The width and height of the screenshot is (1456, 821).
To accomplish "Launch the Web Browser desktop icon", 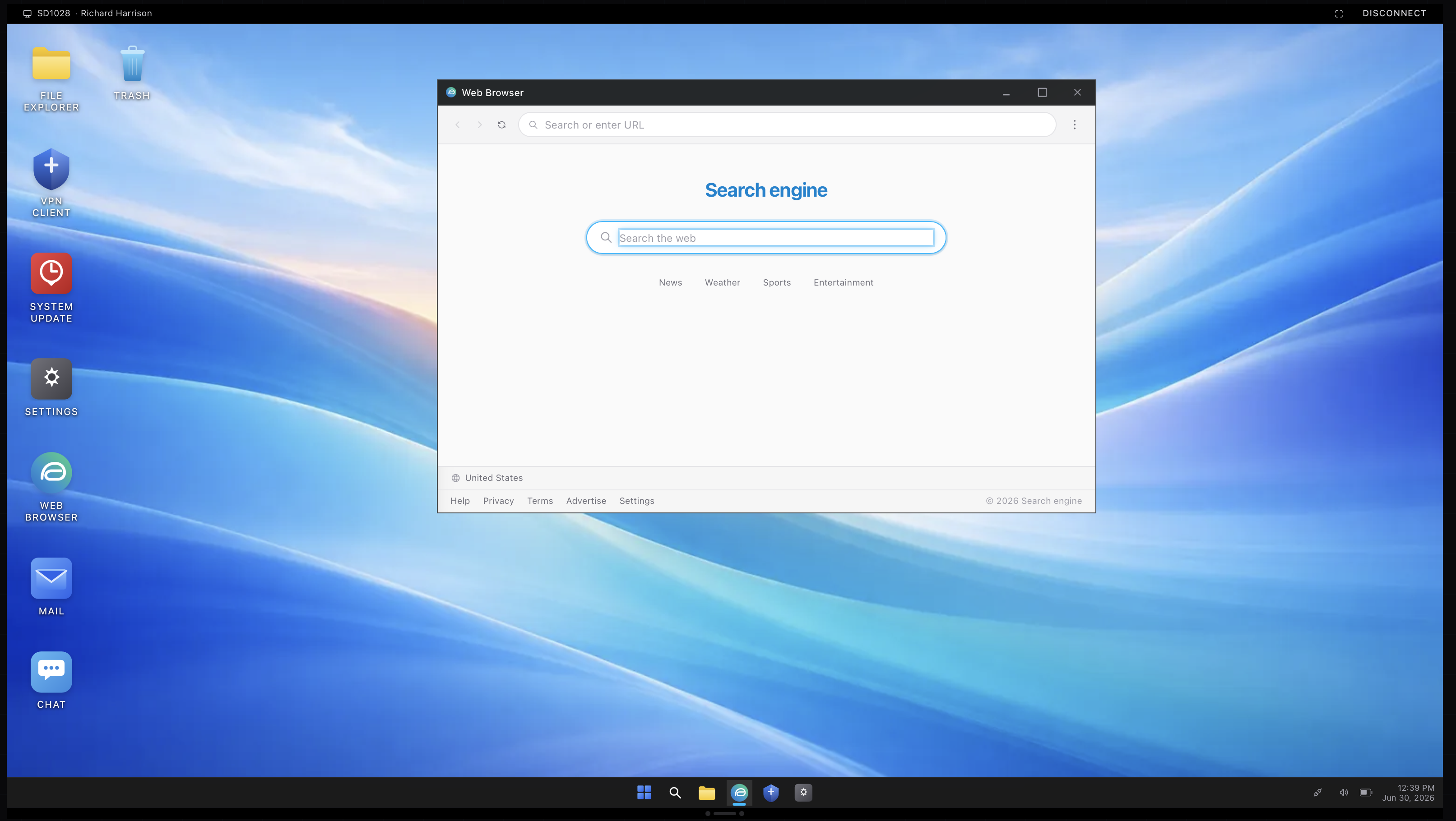I will (51, 487).
